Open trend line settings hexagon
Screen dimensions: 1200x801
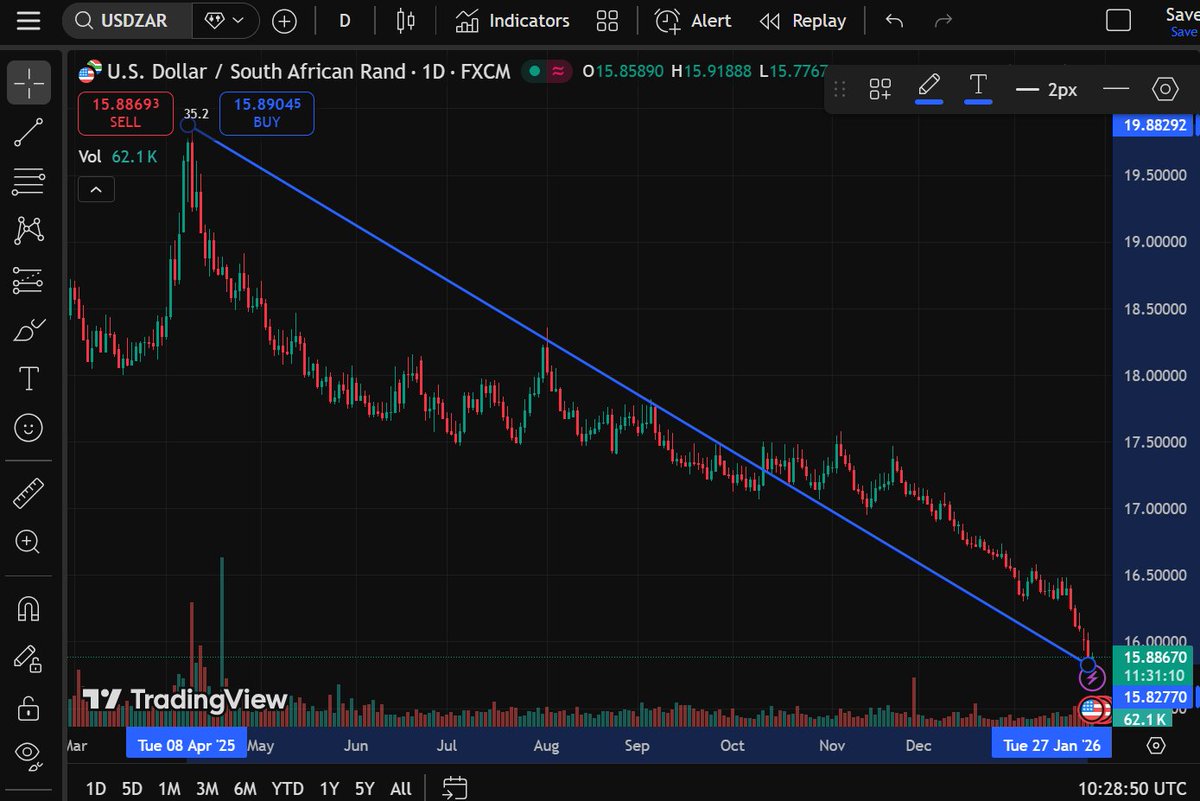tap(1165, 89)
